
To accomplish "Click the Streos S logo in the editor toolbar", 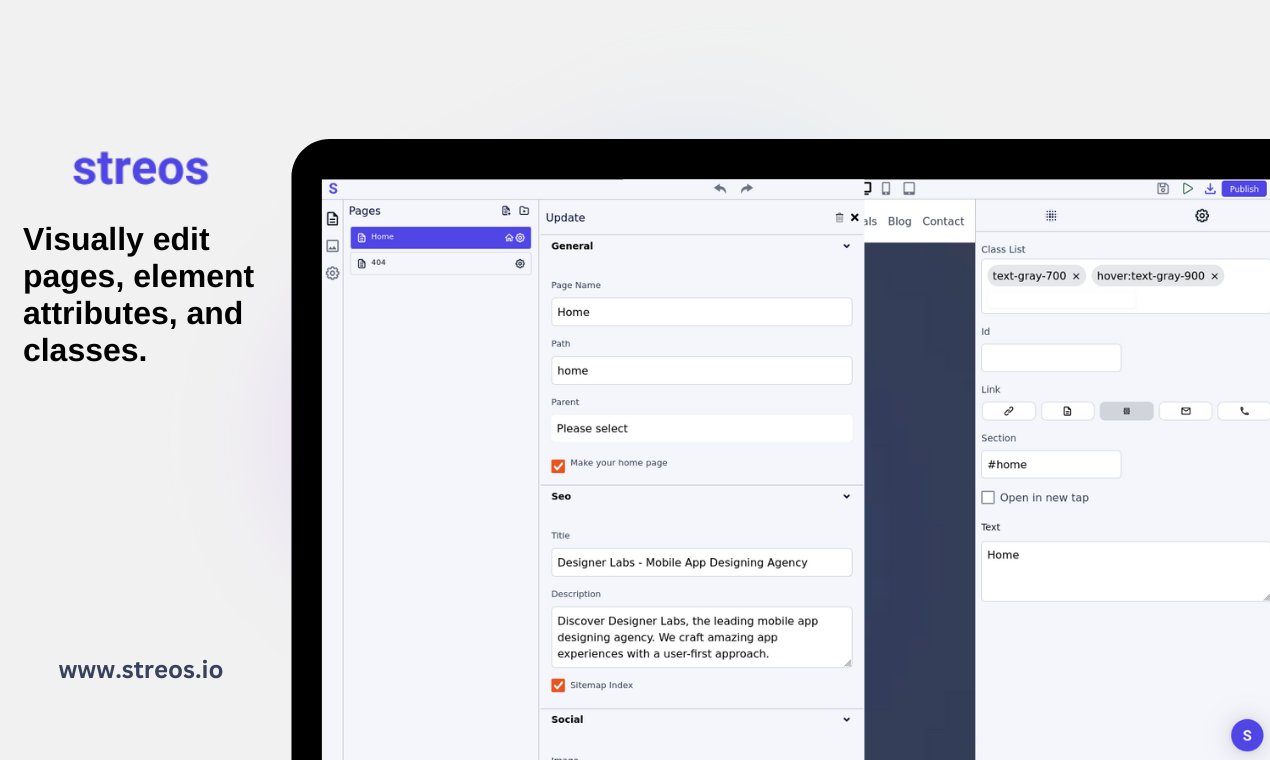I will [x=333, y=188].
